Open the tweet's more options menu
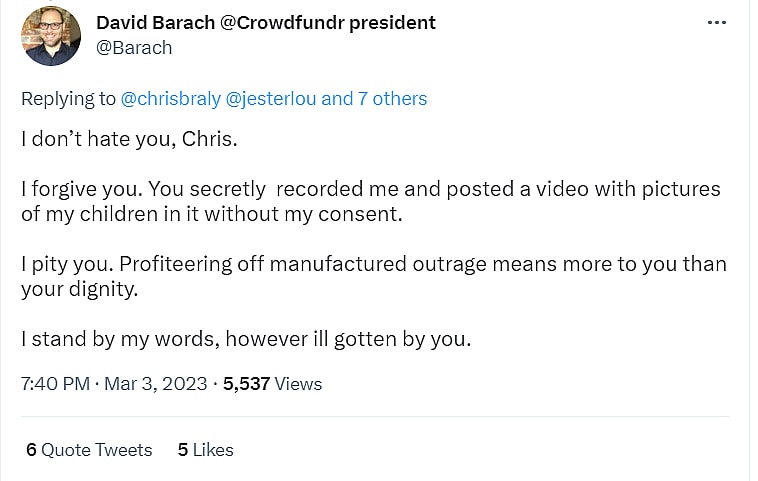 pos(717,22)
